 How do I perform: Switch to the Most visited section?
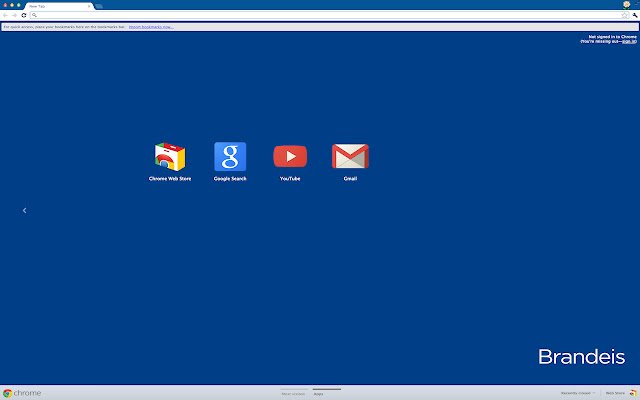coord(293,393)
